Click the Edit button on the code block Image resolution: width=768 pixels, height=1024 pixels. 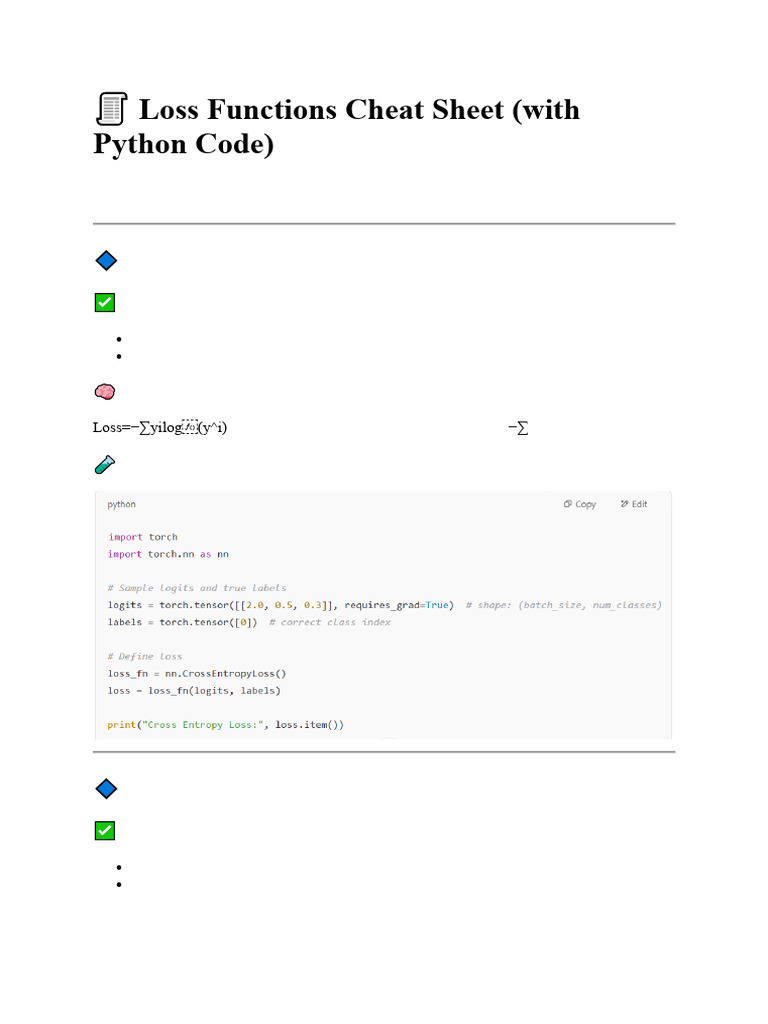pos(633,504)
